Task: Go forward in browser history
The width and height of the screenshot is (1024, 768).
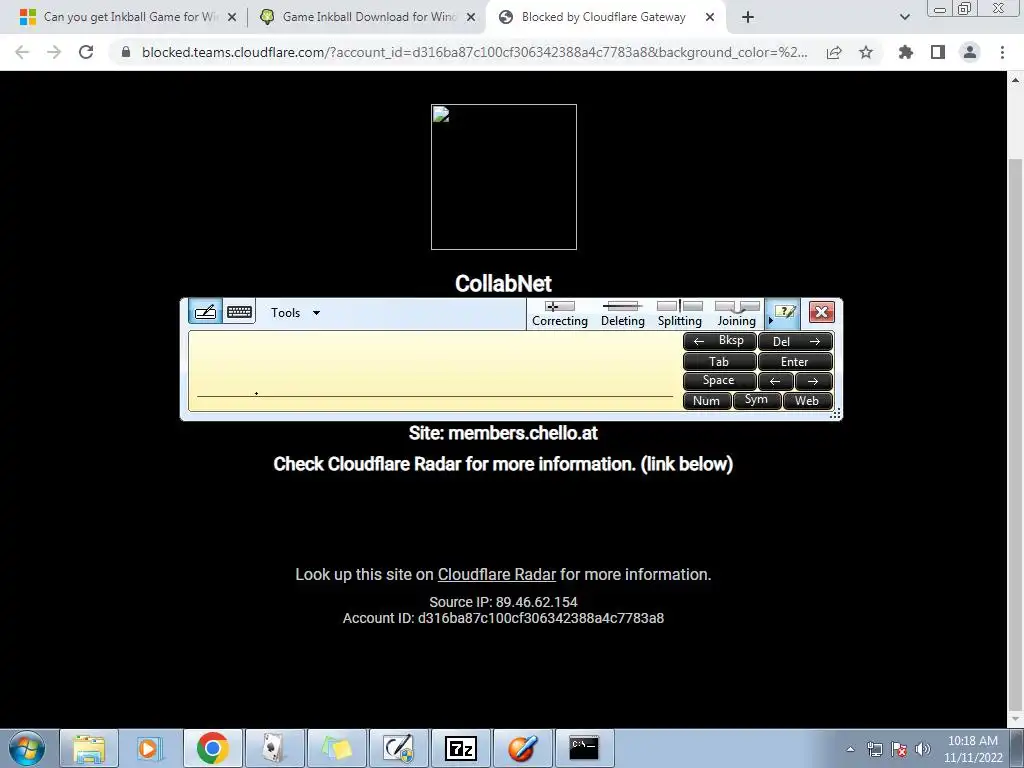Action: click(54, 52)
